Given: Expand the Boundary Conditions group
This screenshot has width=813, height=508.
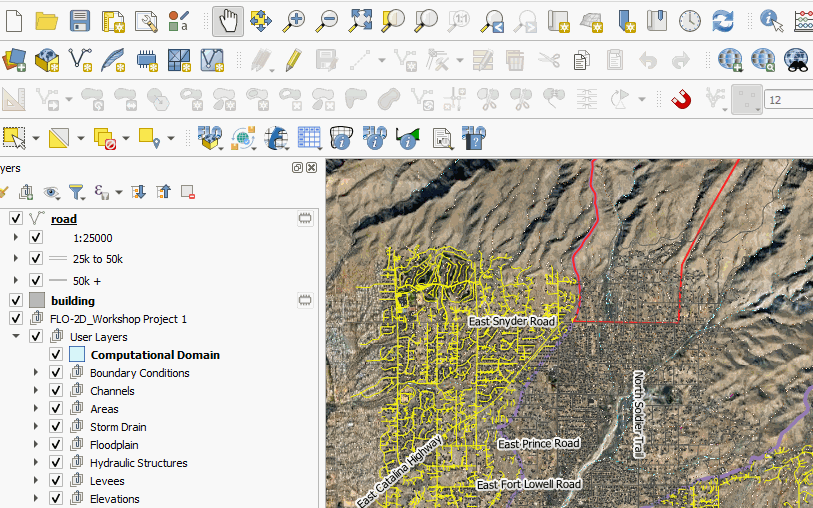Looking at the screenshot, I should pos(36,373).
